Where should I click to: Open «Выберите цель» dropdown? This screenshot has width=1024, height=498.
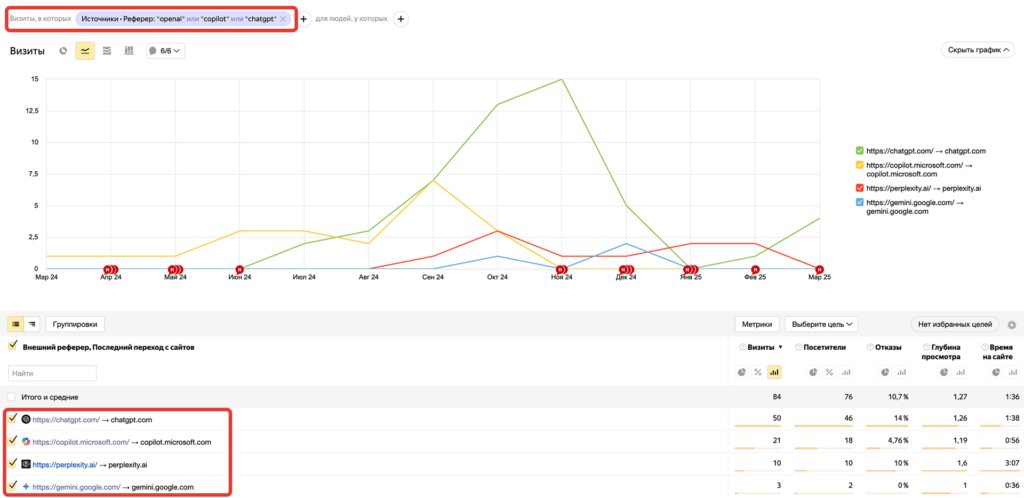click(x=822, y=324)
